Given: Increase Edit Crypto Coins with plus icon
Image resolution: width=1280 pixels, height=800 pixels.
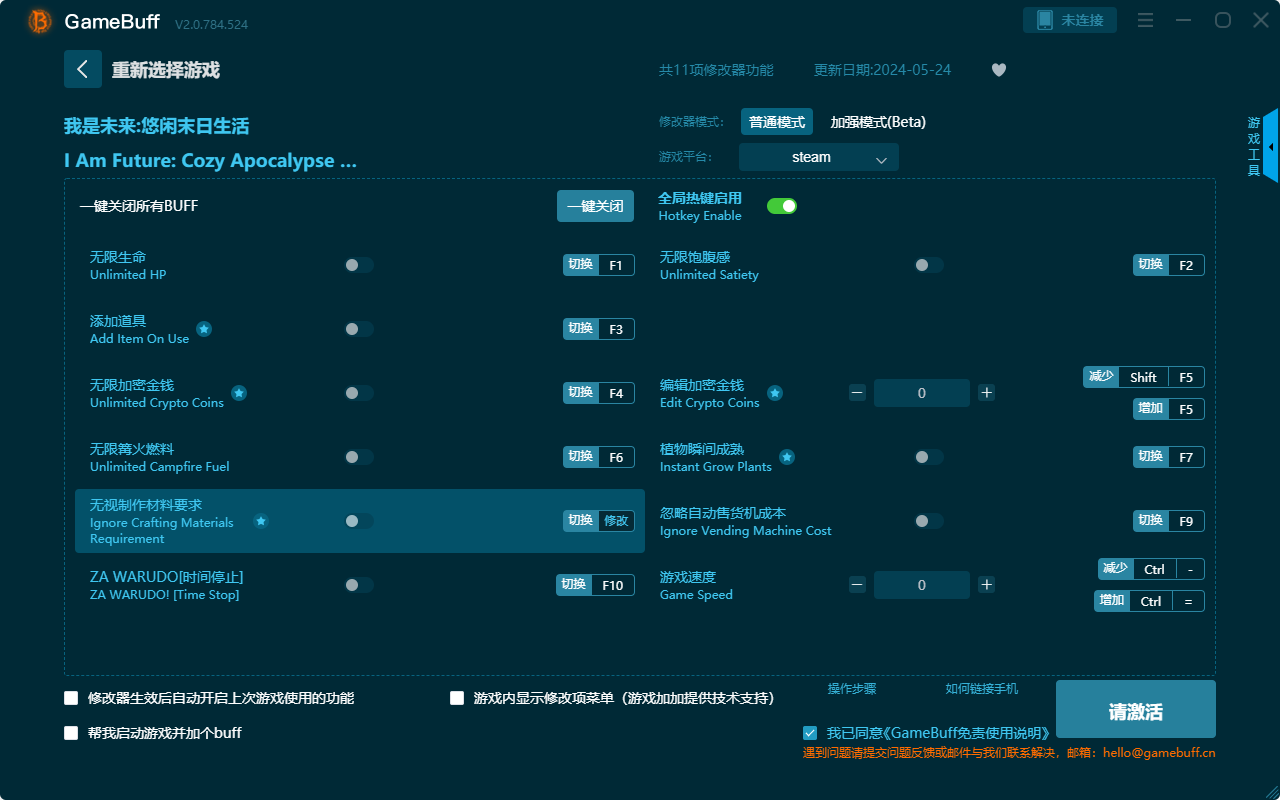Looking at the screenshot, I should (x=987, y=393).
